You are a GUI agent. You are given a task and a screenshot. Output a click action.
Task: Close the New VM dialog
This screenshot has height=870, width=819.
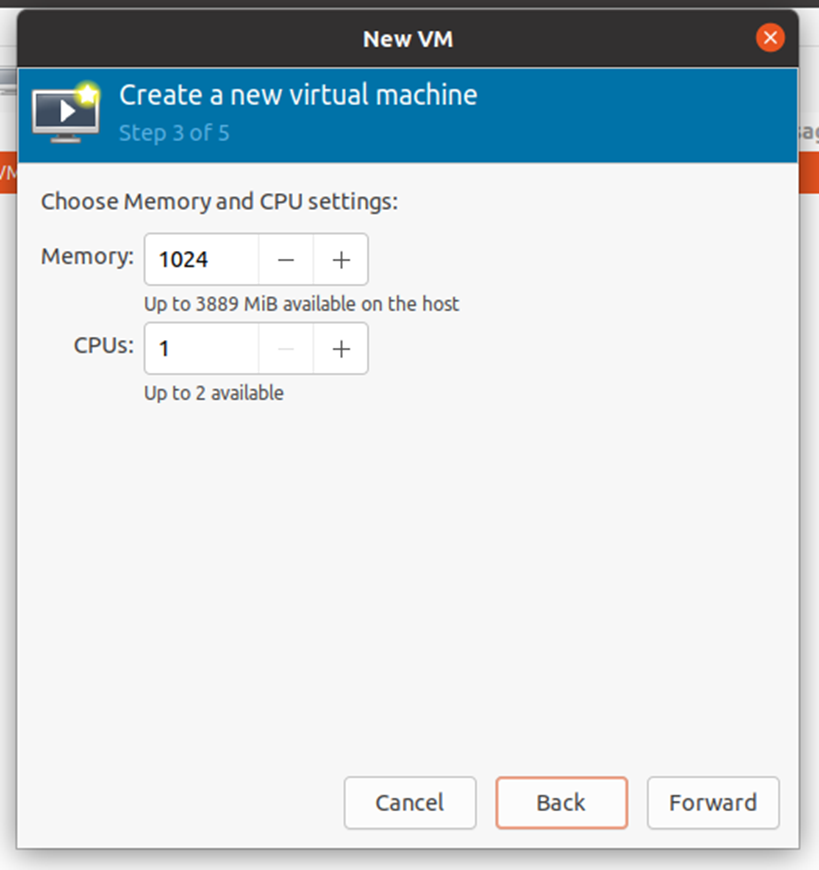click(x=770, y=38)
